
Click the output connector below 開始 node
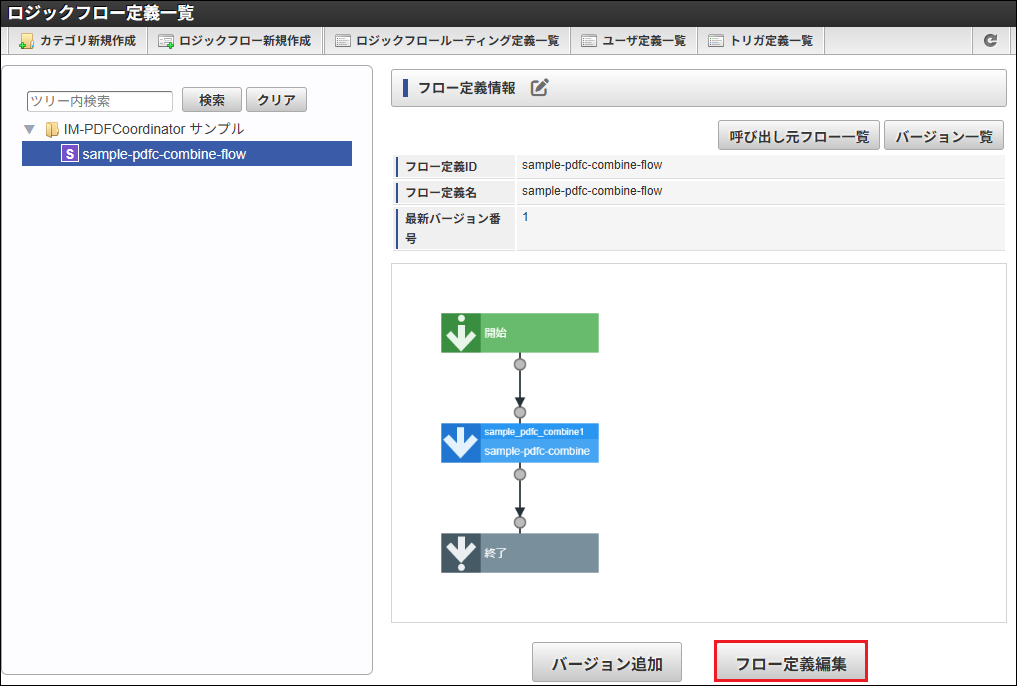click(x=520, y=364)
